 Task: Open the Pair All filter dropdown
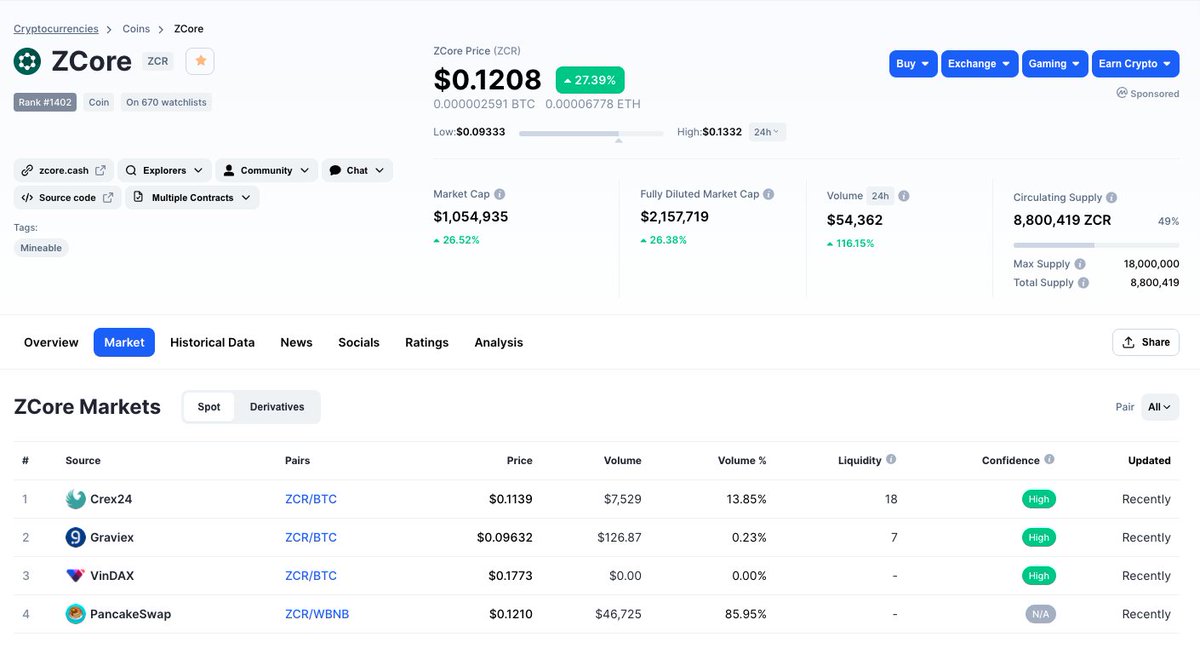tap(1160, 407)
